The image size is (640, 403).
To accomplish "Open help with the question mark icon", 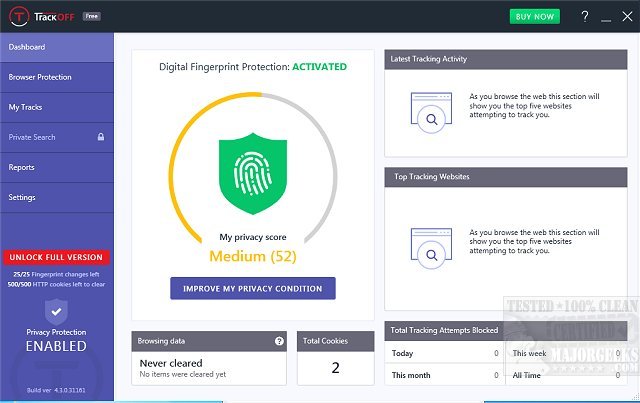I will (x=584, y=16).
